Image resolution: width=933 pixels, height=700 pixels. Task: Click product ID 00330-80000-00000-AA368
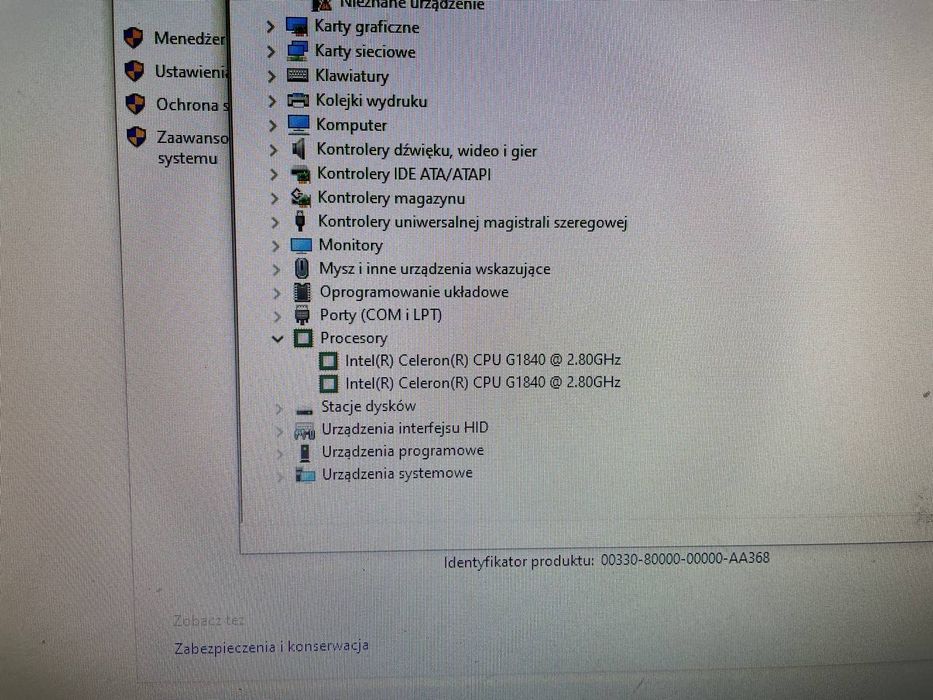[685, 558]
